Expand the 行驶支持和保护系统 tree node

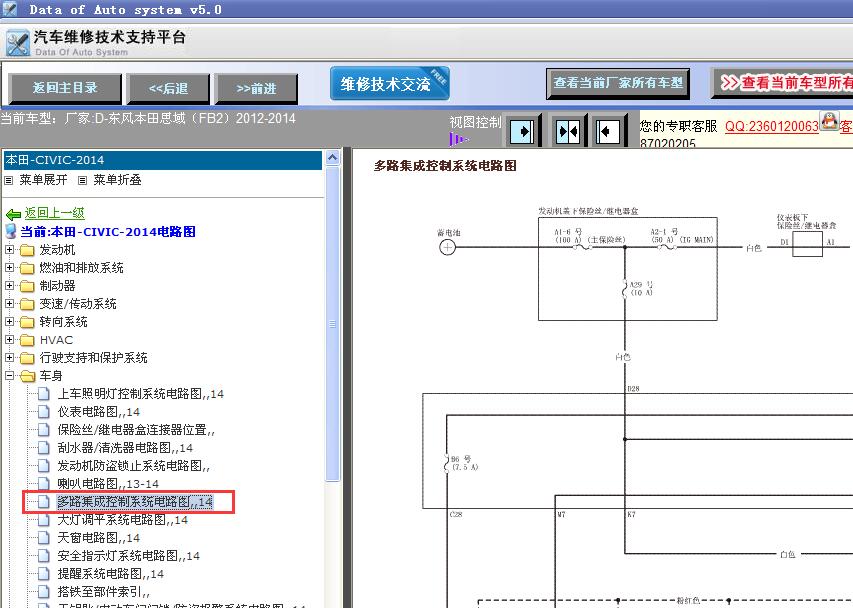click(x=9, y=357)
